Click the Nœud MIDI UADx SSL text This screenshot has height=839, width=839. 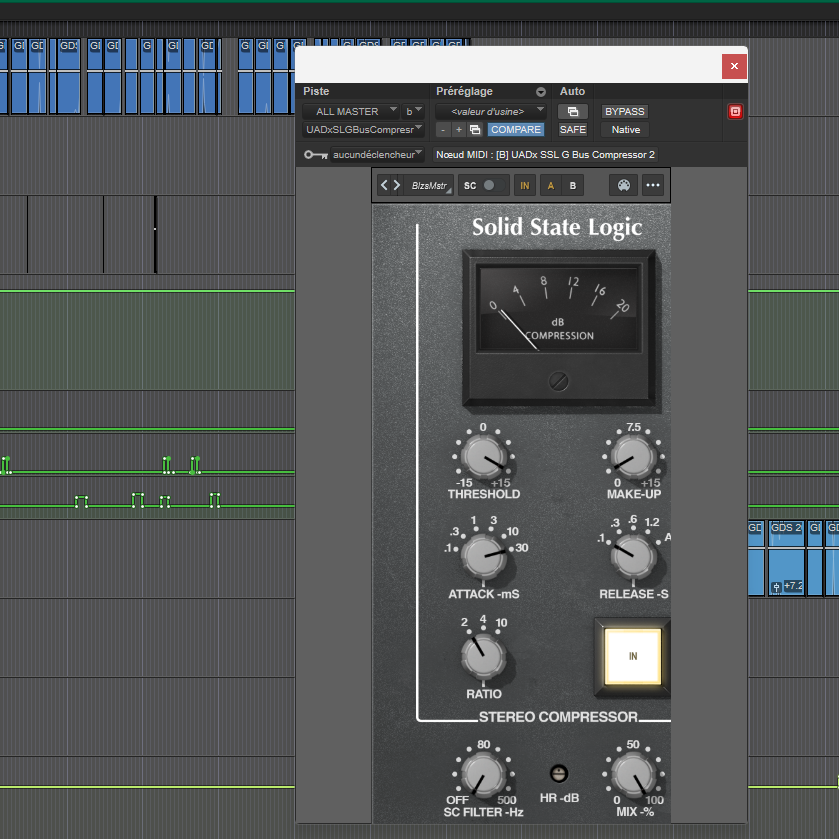(545, 155)
